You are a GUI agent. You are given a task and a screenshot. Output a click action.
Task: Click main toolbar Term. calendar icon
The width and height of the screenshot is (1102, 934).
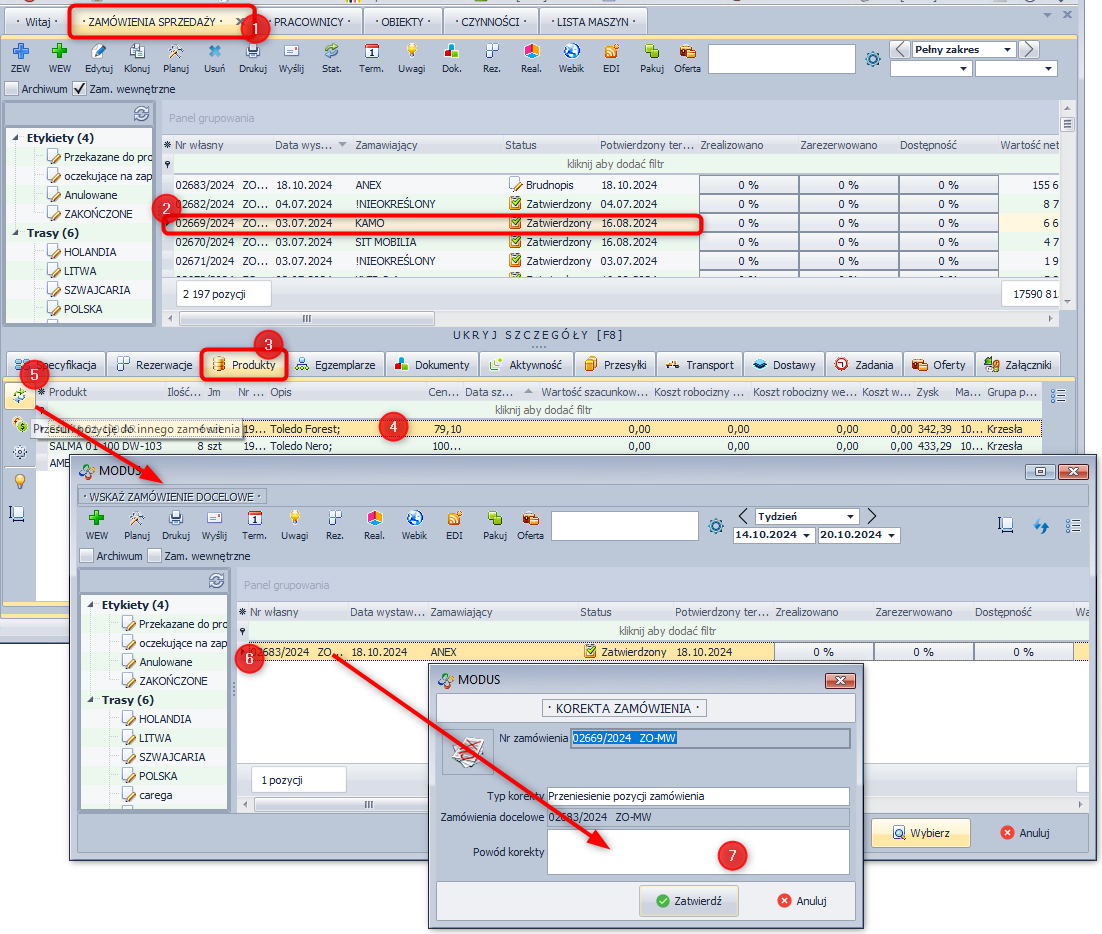[x=371, y=51]
